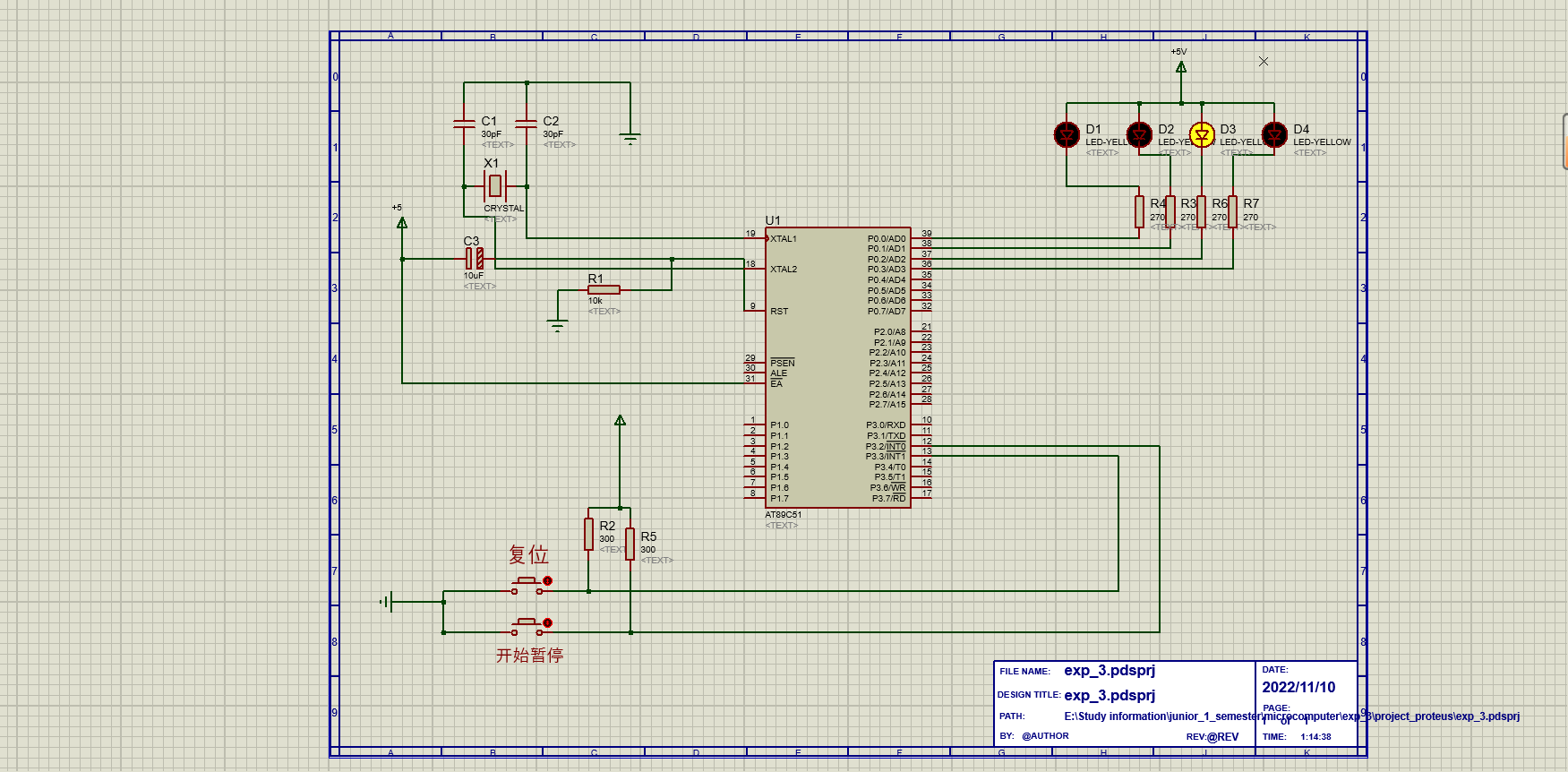Select the D1 LED symbol
This screenshot has height=772, width=1568.
(1067, 135)
